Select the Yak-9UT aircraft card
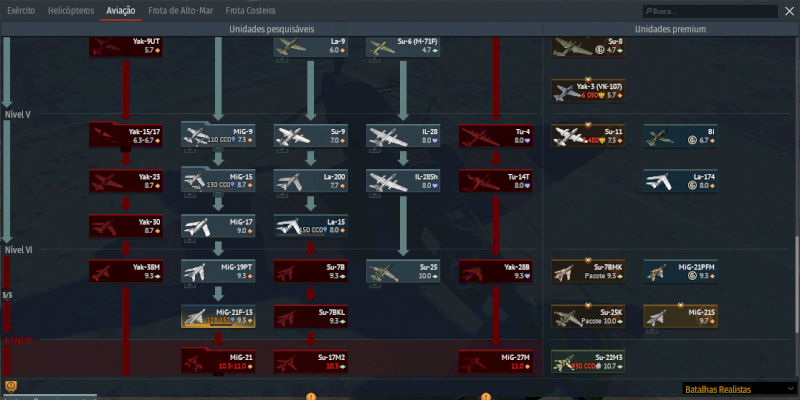Screen dimensions: 800x400 pos(126,46)
